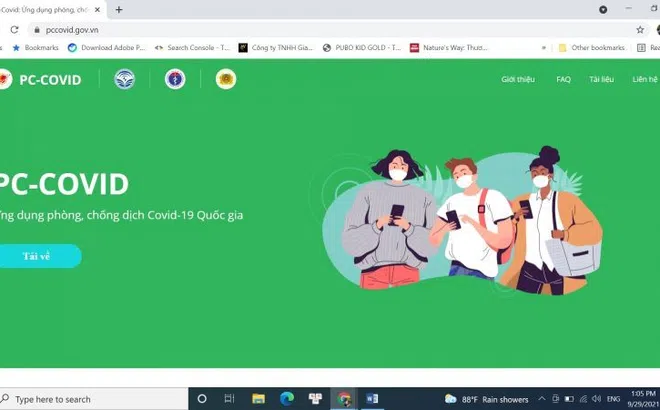The image size is (660, 410).
Task: Click the Ministry of Health emblem in the page header
Action: [x=175, y=79]
